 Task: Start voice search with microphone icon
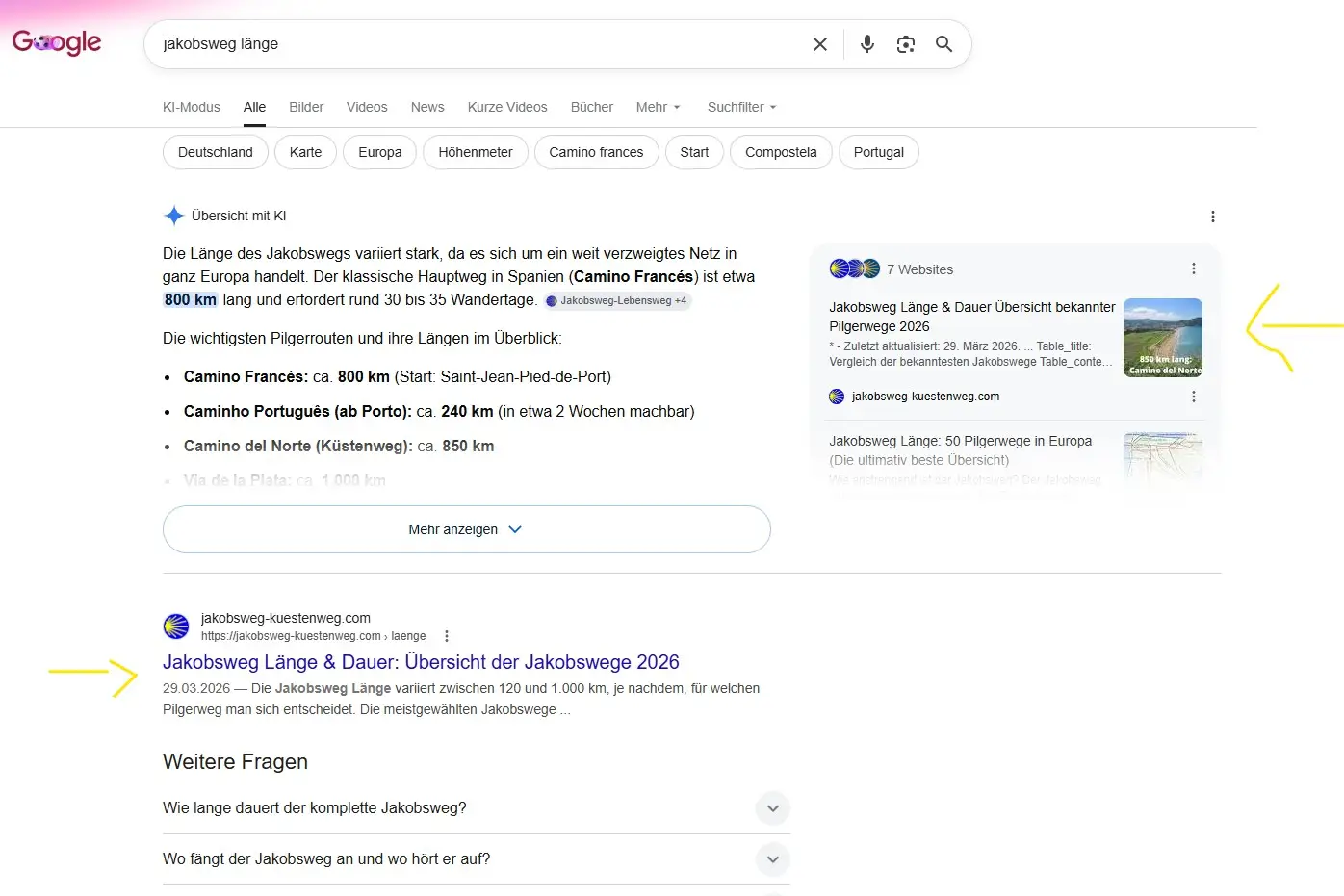tap(867, 44)
